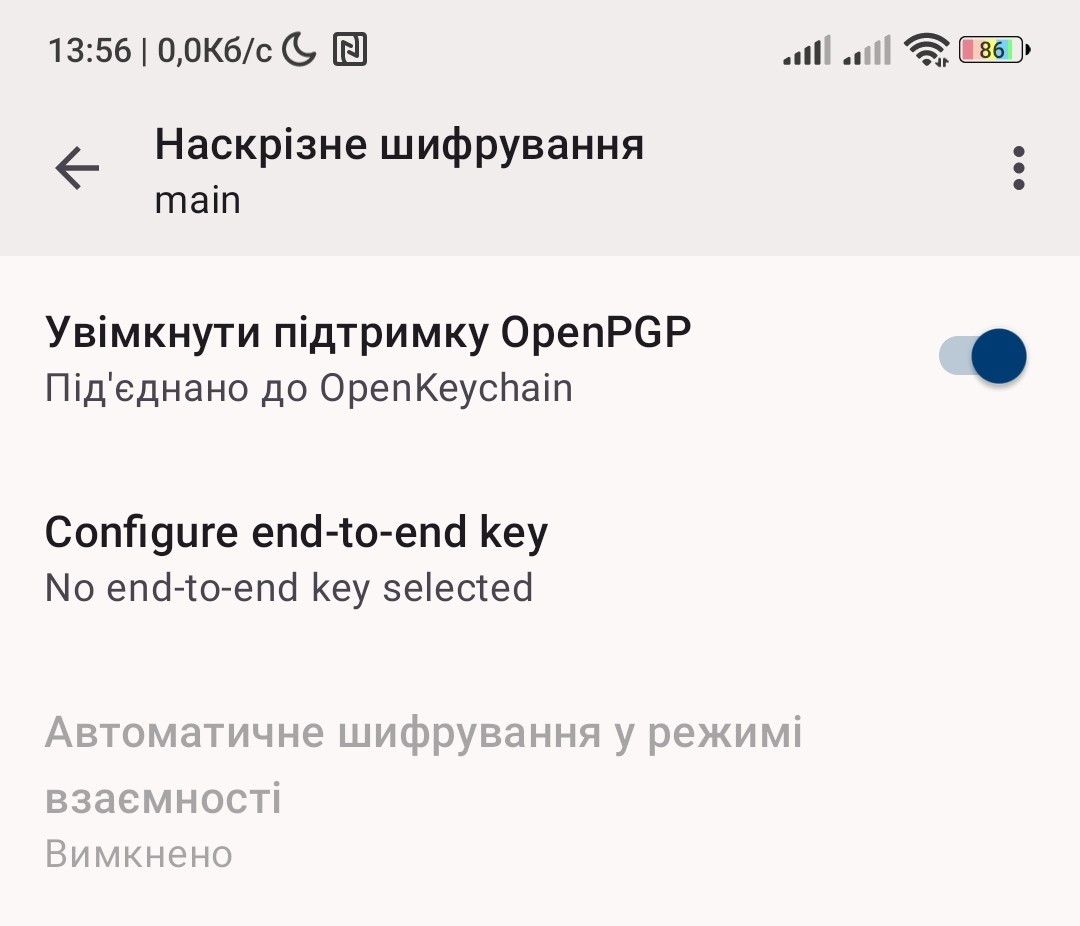Tap 'Увімкнути підтримку OpenPGP' label
The width and height of the screenshot is (1080, 926).
tap(368, 333)
